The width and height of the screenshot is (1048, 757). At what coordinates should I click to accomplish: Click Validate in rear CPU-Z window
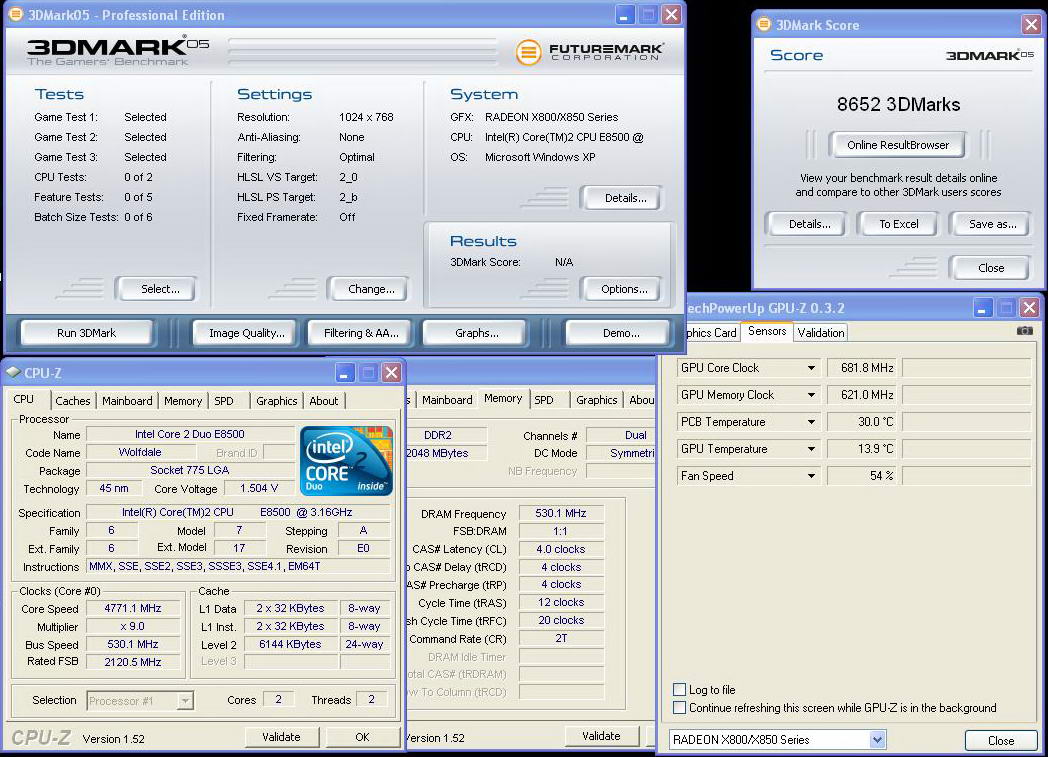pyautogui.click(x=601, y=736)
